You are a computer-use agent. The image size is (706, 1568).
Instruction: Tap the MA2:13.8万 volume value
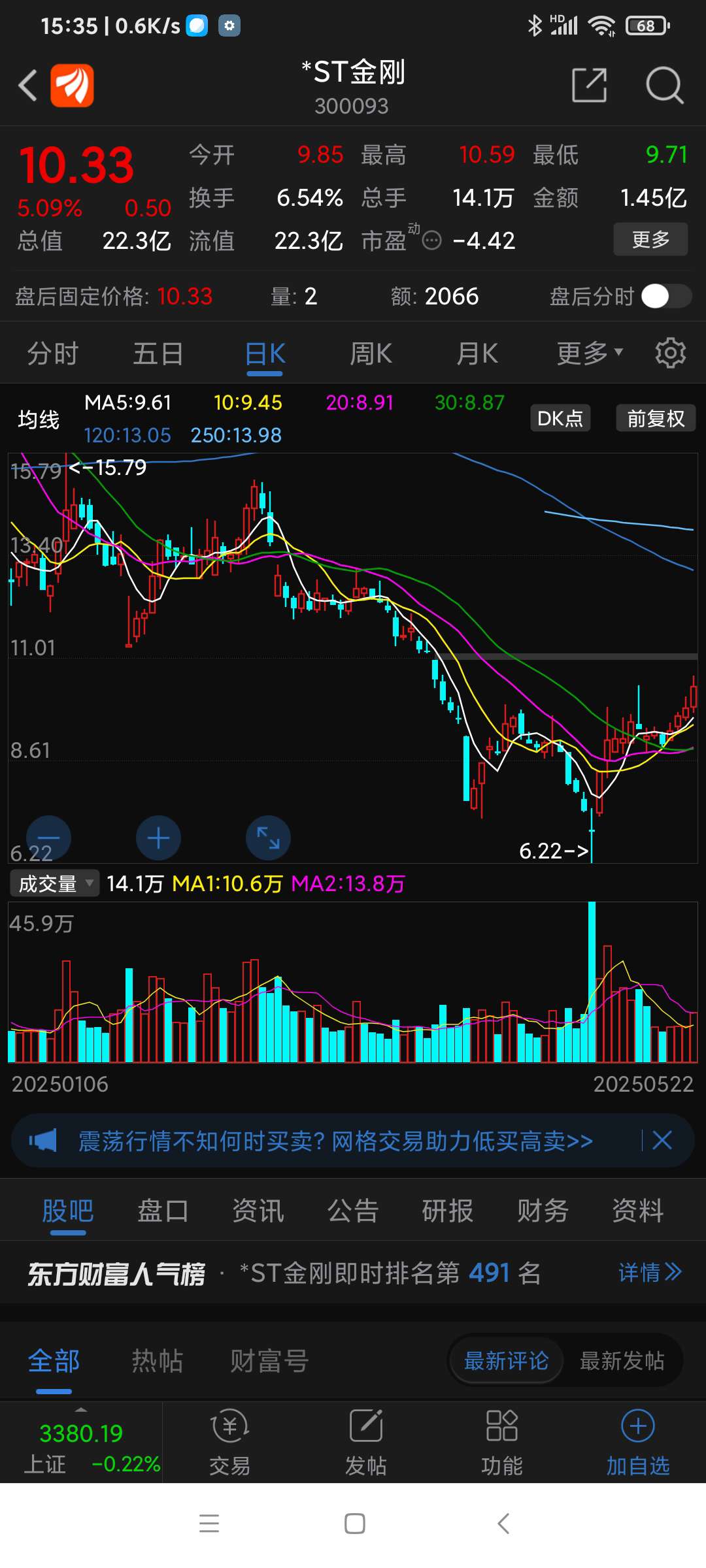click(348, 884)
